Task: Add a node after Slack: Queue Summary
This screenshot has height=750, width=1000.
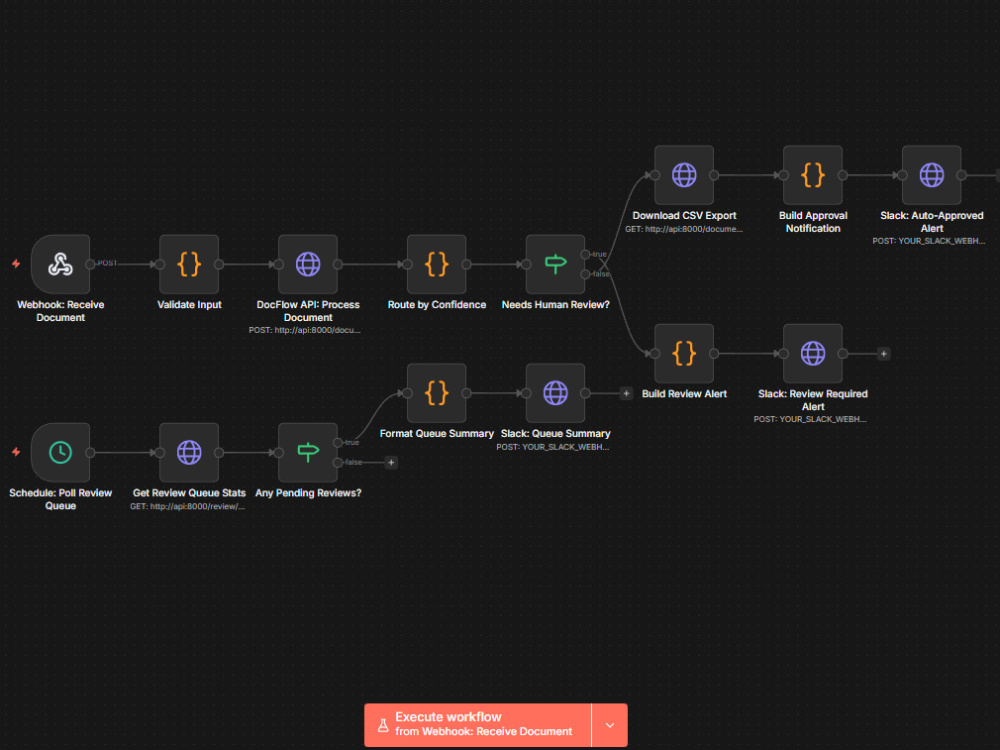Action: [626, 393]
